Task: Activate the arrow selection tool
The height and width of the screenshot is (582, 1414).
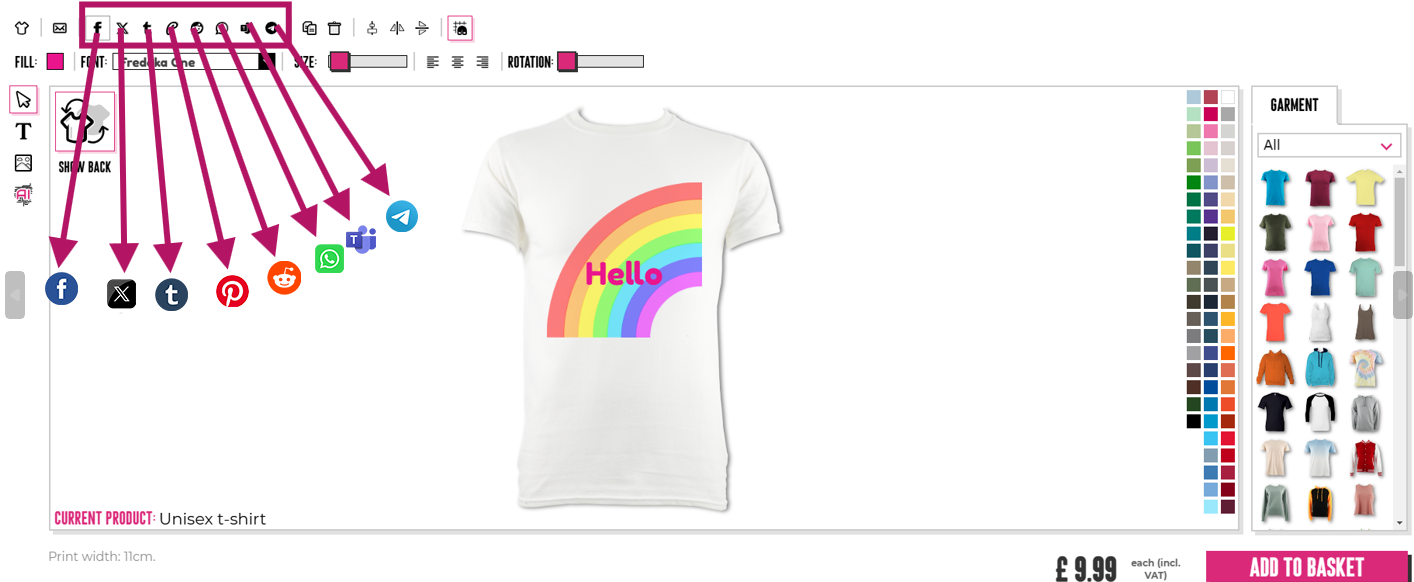Action: pos(24,99)
